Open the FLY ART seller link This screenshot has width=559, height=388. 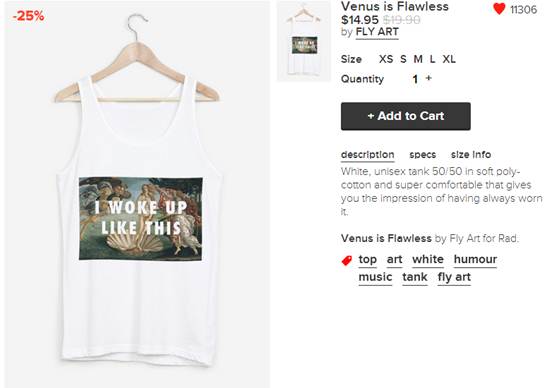coord(377,32)
